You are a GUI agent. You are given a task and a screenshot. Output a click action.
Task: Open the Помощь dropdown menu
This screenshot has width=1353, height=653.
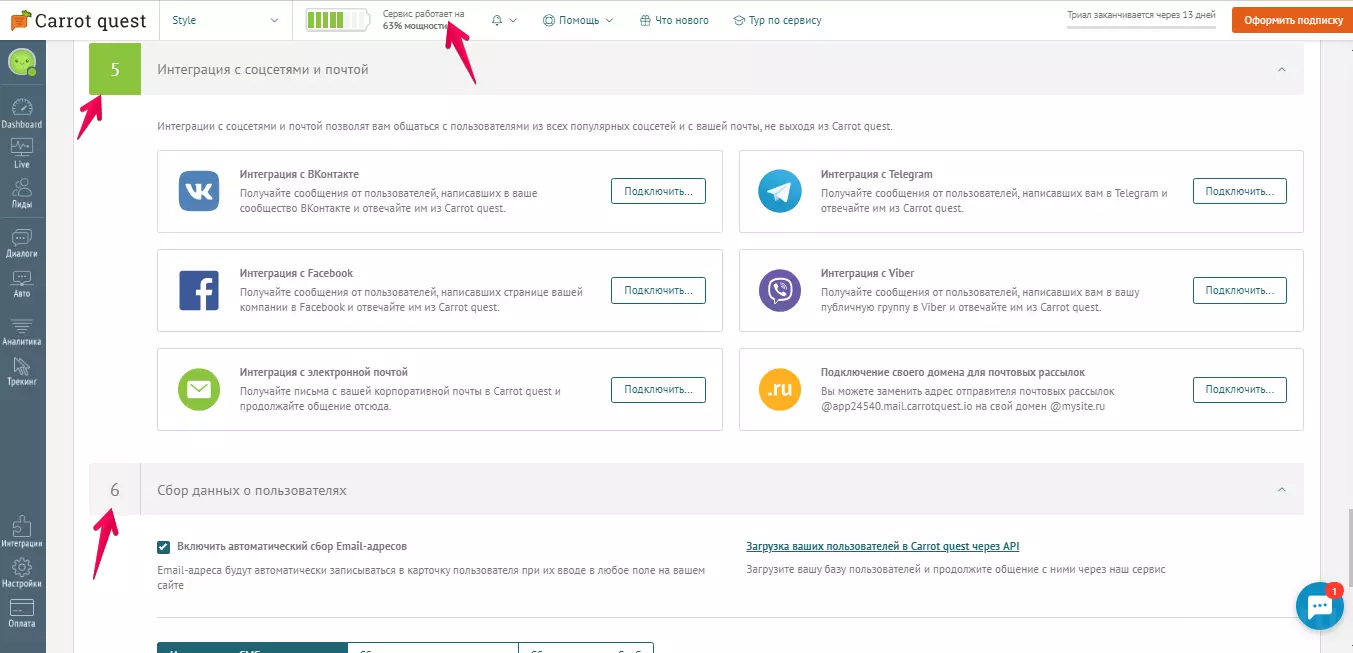[577, 20]
